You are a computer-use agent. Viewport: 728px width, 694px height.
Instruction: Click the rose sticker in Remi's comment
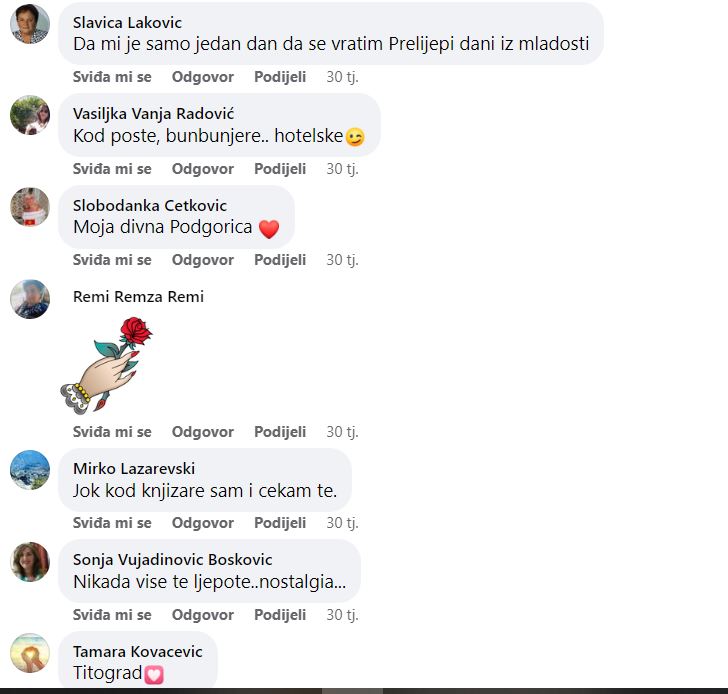(x=106, y=365)
